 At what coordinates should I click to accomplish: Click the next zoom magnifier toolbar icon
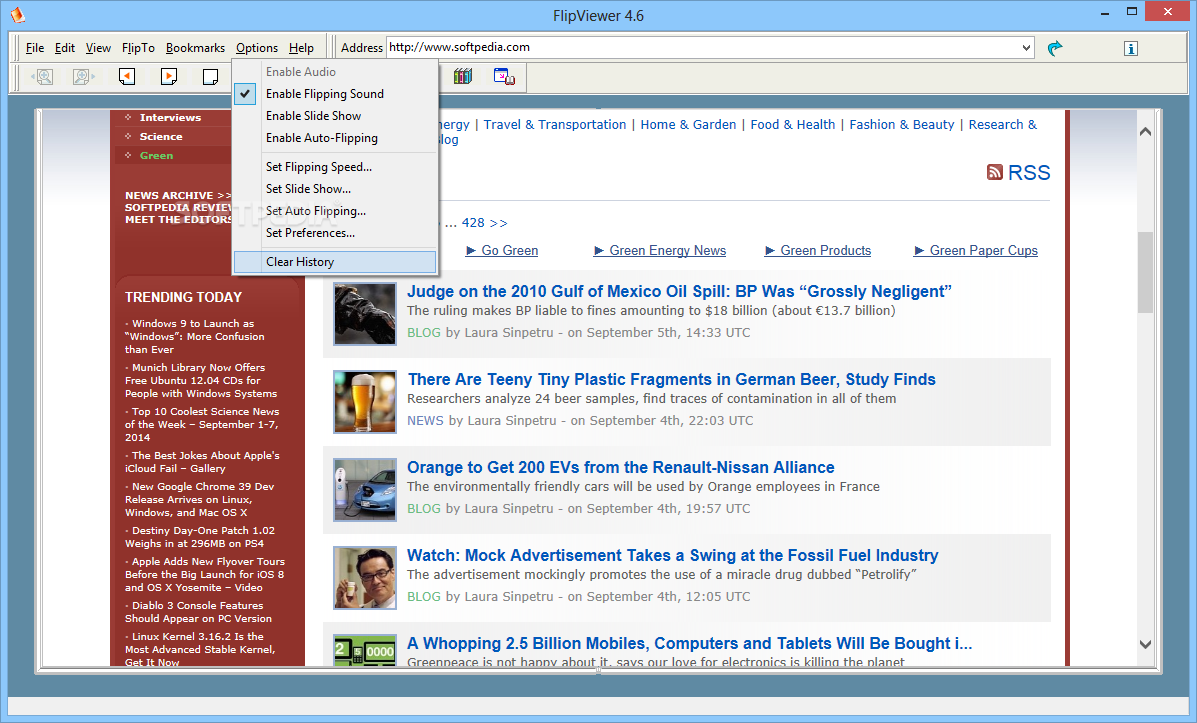(x=83, y=76)
